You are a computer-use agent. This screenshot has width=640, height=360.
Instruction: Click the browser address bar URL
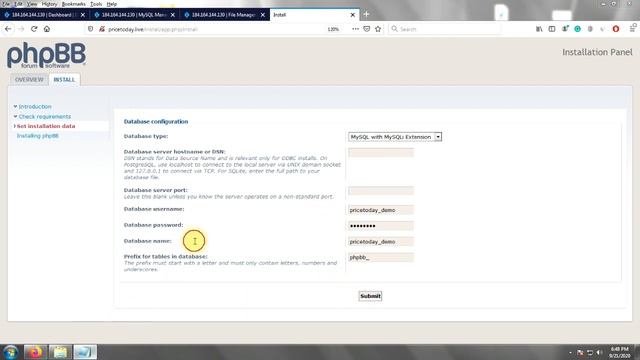point(153,29)
